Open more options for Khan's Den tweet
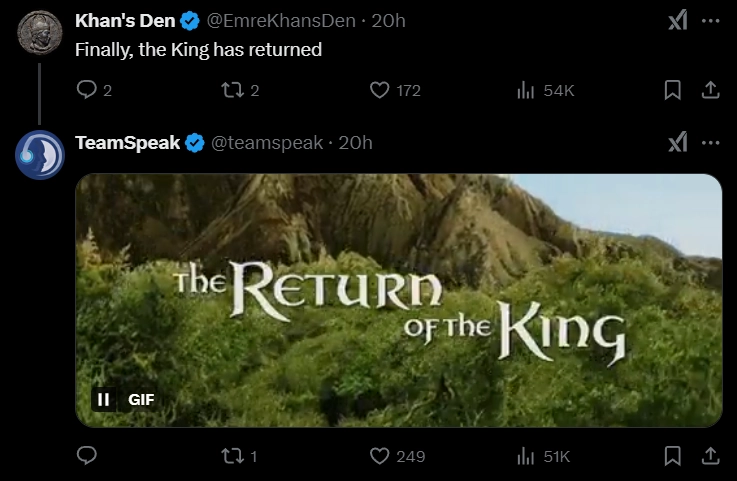The height and width of the screenshot is (481, 737). point(710,22)
